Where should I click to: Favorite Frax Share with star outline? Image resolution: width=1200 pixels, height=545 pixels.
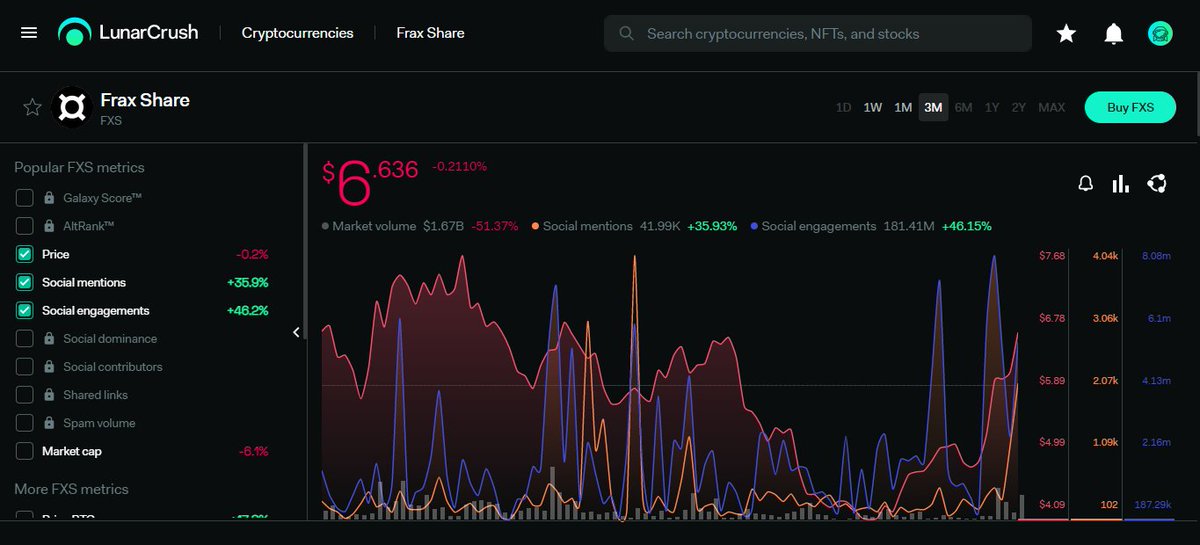(x=32, y=107)
